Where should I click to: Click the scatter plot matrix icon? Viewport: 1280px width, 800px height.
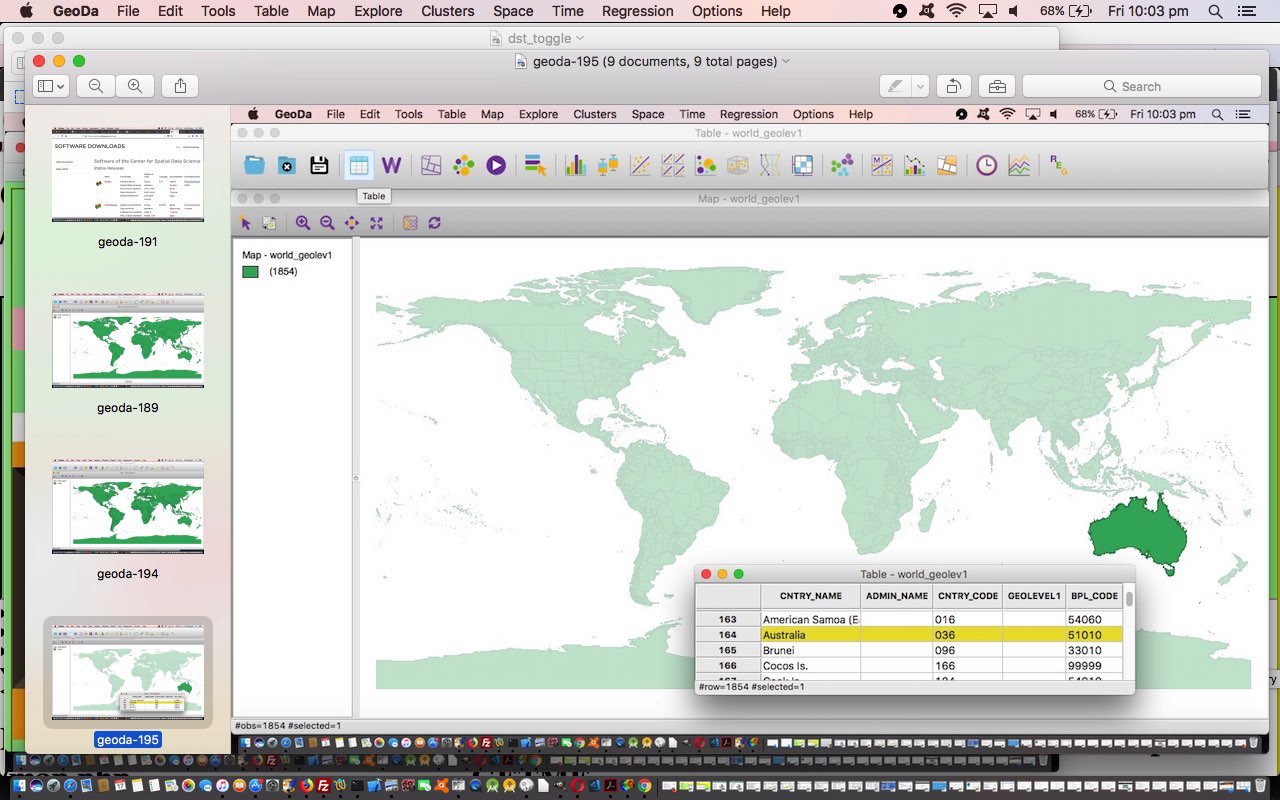[673, 165]
